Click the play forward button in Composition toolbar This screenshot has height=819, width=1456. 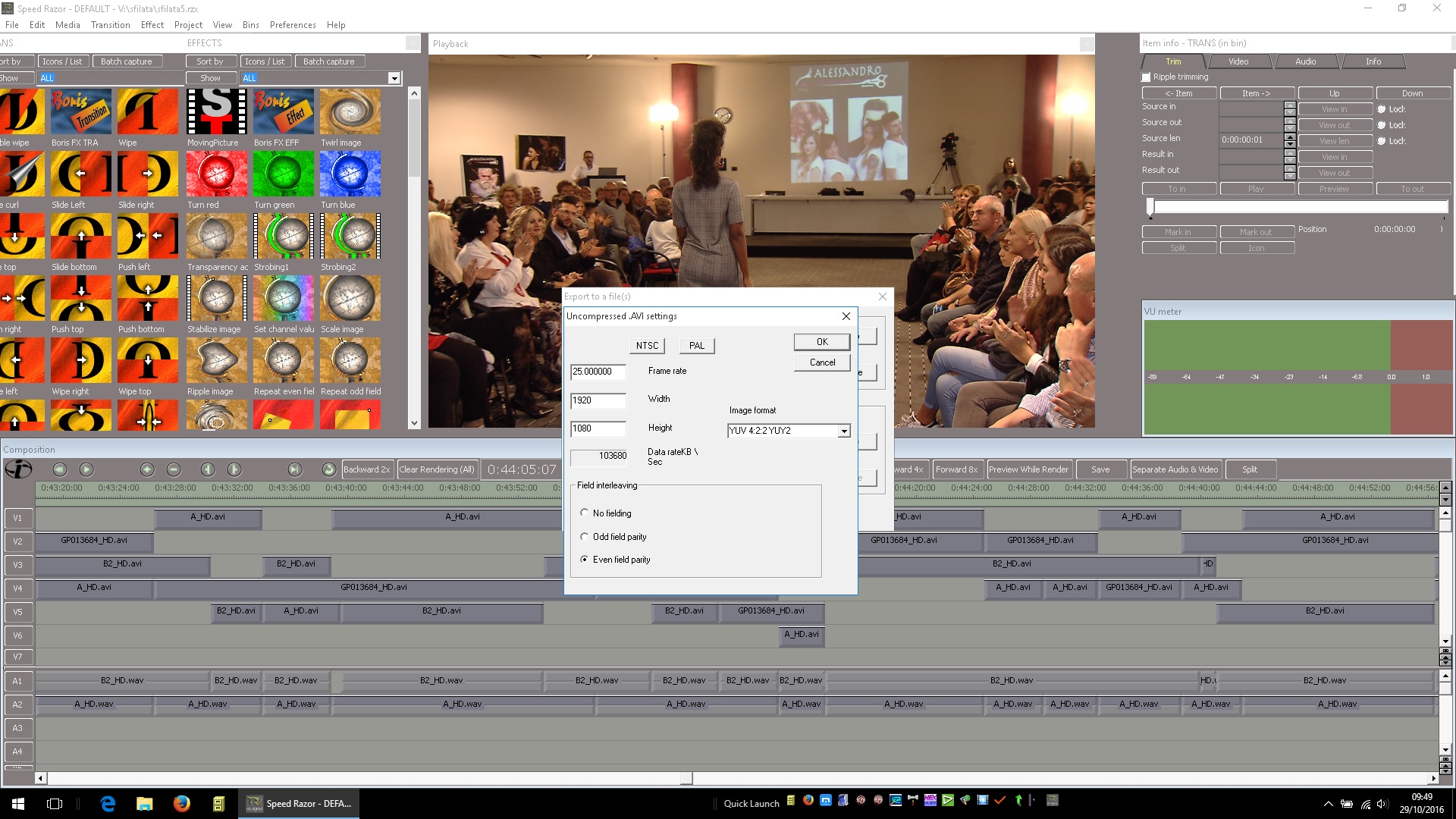(x=86, y=469)
